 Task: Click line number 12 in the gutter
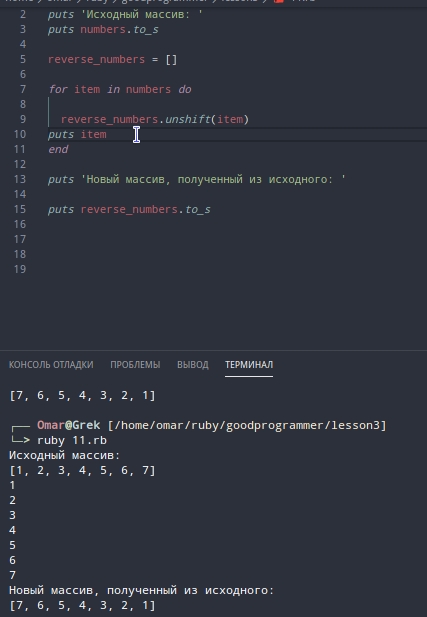click(20, 164)
